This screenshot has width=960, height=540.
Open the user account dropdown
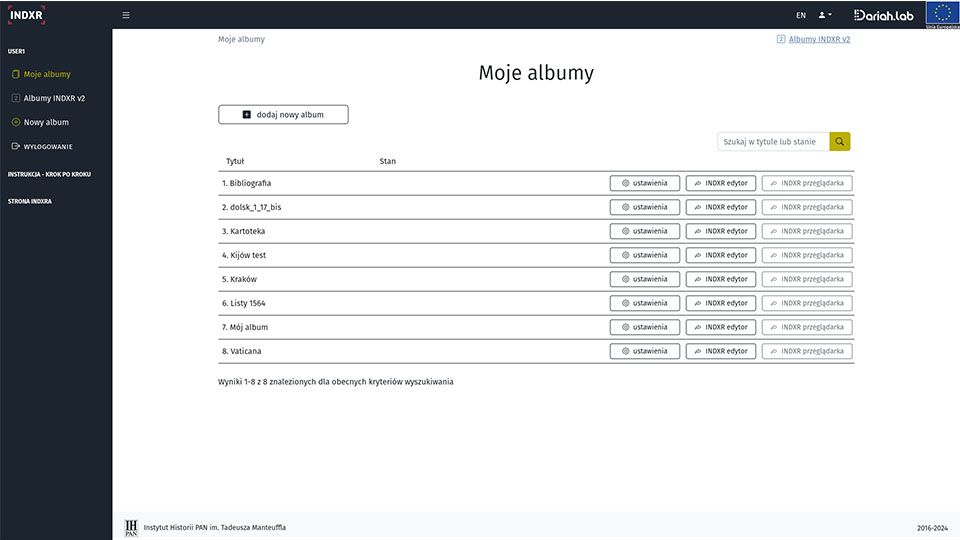pyautogui.click(x=825, y=15)
